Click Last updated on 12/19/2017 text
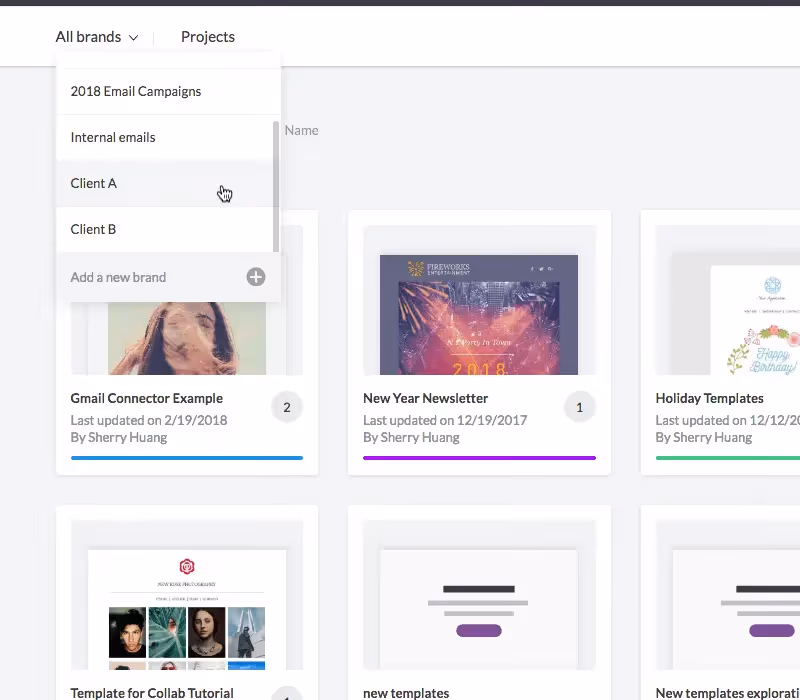The image size is (800, 700). [x=445, y=420]
